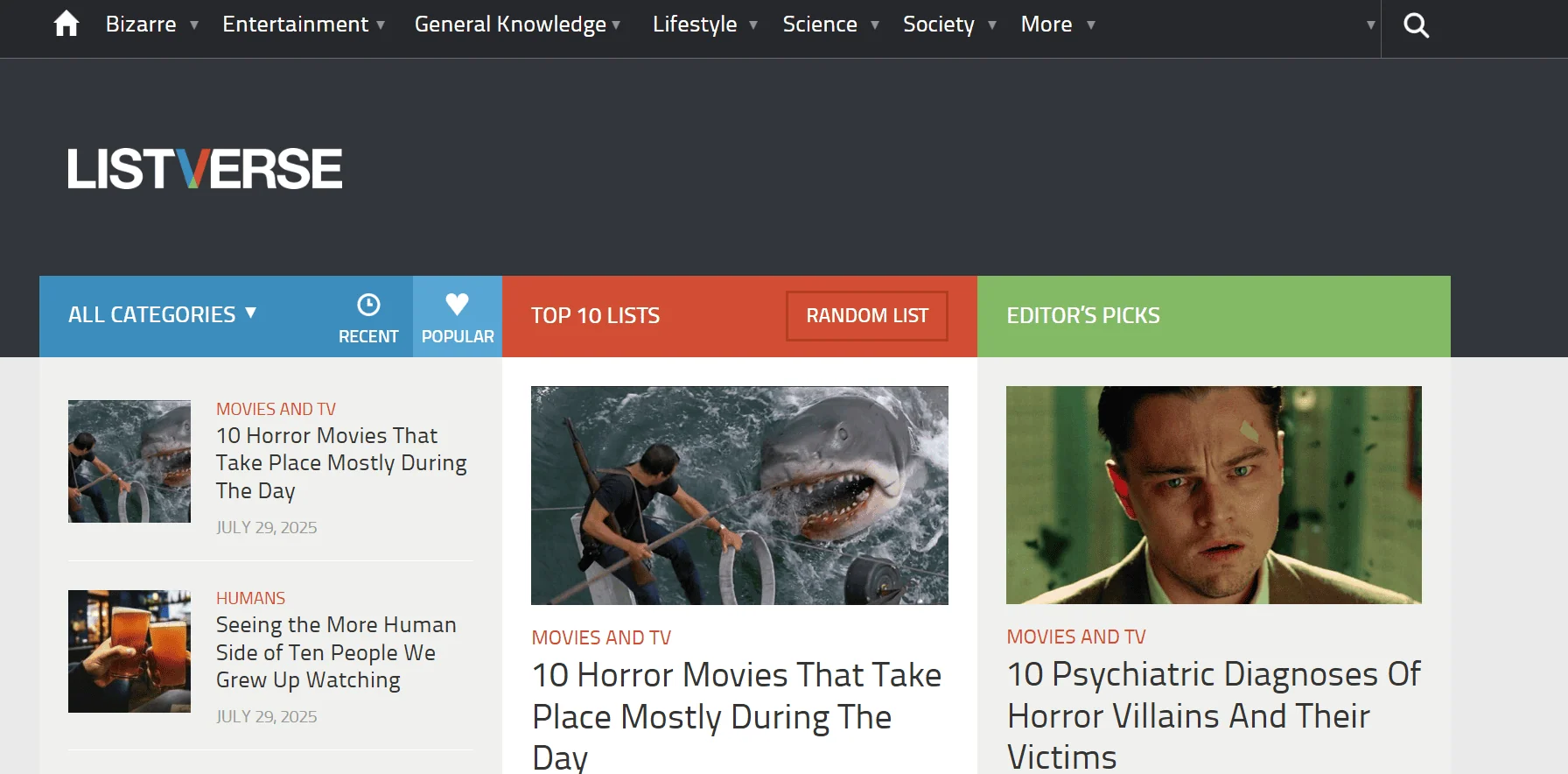The height and width of the screenshot is (774, 1568).
Task: Click the Recent clock icon
Action: (x=368, y=305)
